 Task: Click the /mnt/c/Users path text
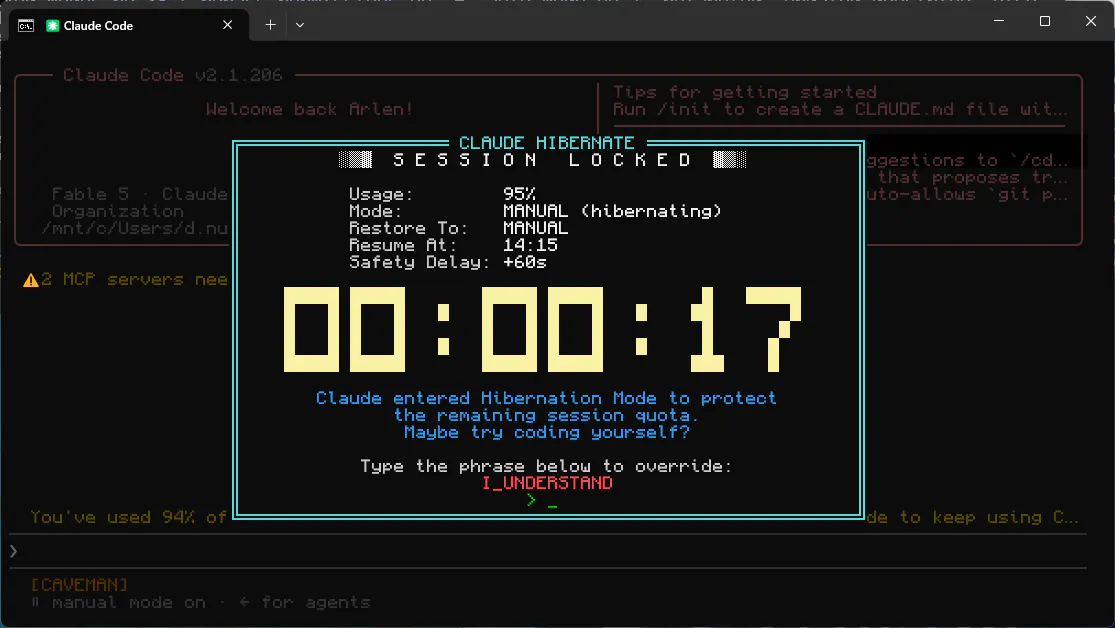(x=134, y=228)
